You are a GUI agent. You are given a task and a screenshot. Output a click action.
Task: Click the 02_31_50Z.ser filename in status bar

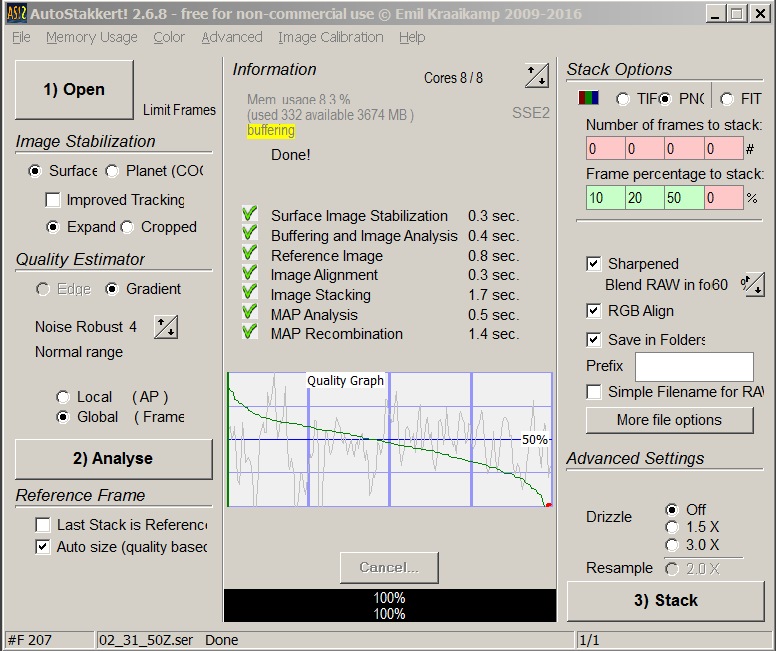pos(146,640)
